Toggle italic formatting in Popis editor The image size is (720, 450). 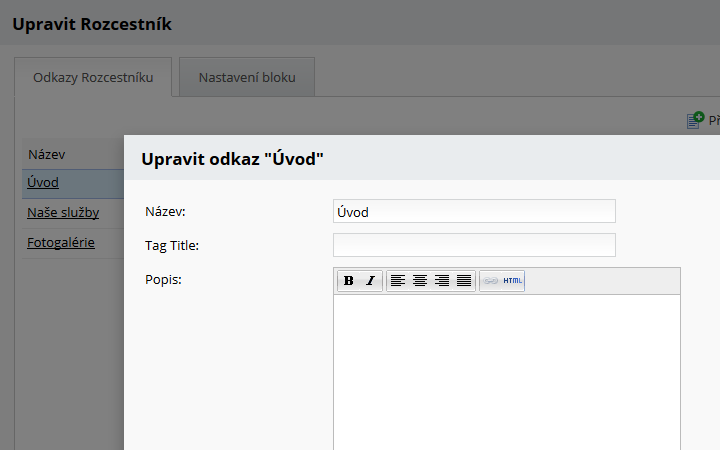pos(371,281)
